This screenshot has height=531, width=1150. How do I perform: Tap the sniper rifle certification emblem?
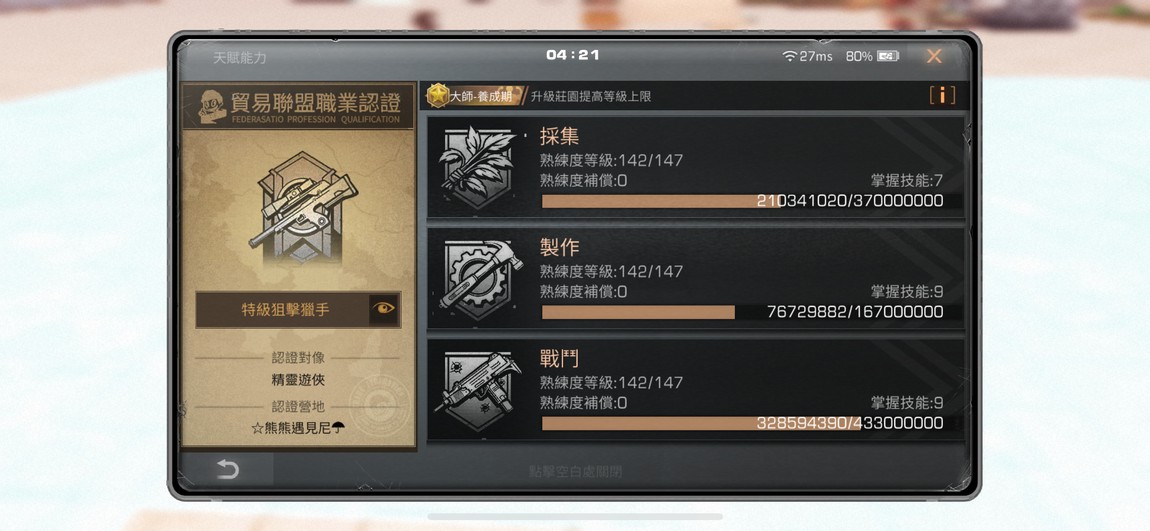[x=301, y=208]
